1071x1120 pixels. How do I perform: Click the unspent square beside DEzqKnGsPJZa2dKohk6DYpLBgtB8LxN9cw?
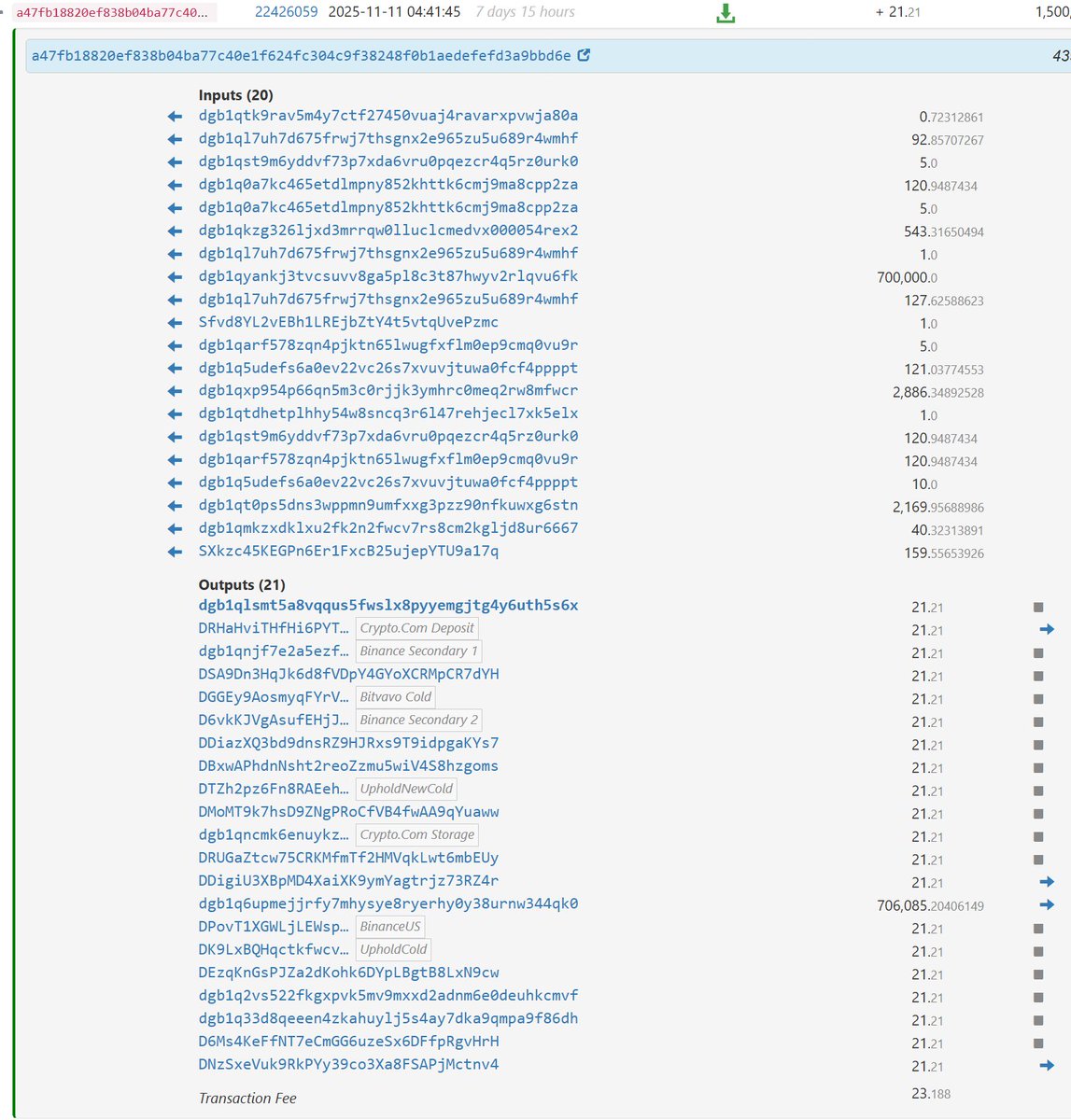(x=1036, y=973)
